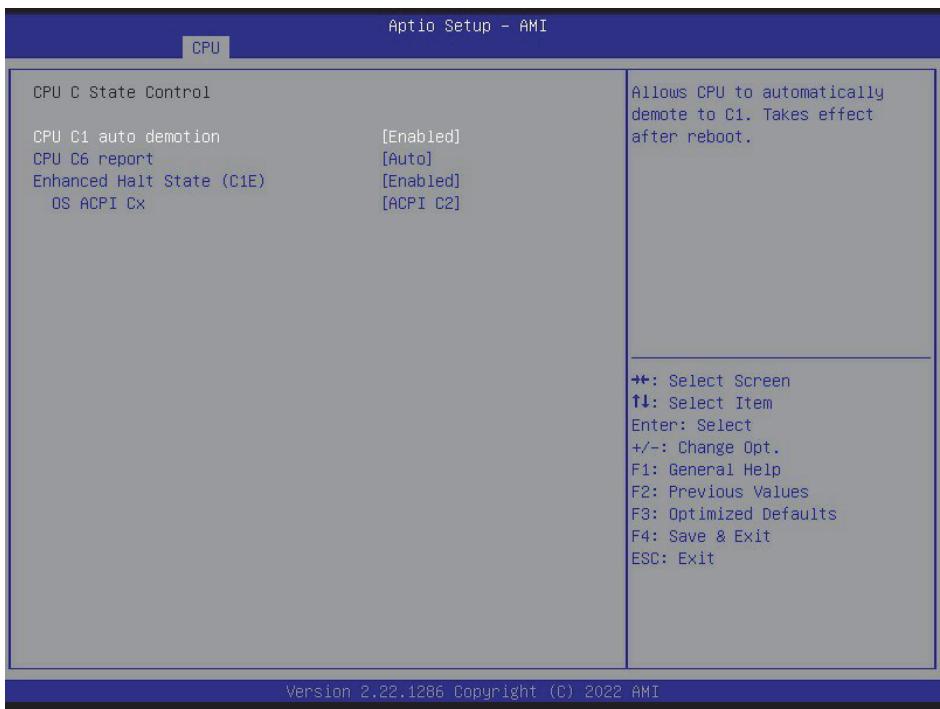940x709 pixels.
Task: Click F4: Save & Exit
Action: tap(701, 536)
